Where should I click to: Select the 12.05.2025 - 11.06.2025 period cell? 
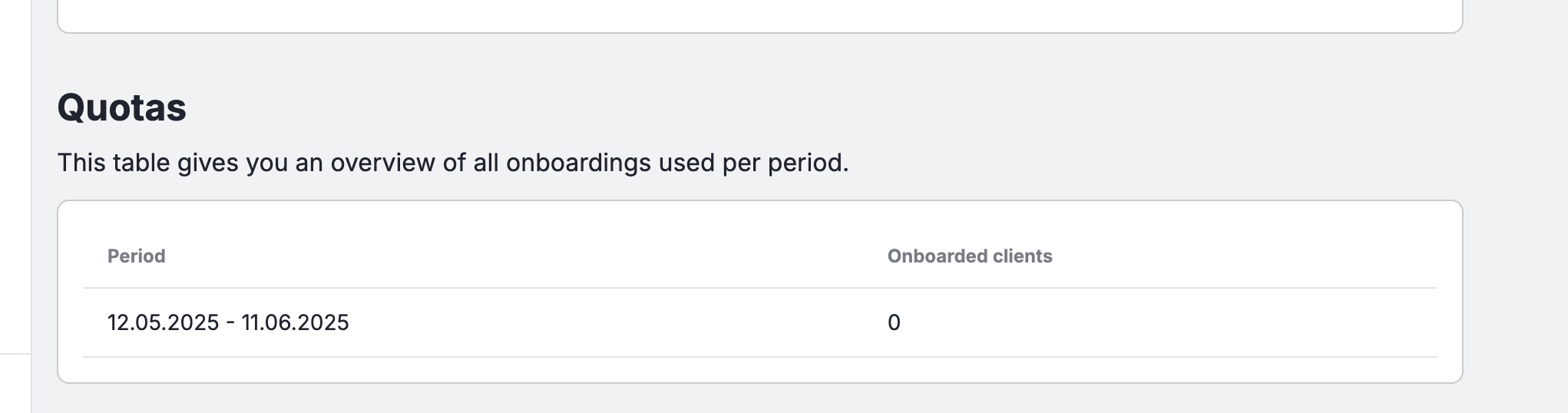pyautogui.click(x=228, y=322)
